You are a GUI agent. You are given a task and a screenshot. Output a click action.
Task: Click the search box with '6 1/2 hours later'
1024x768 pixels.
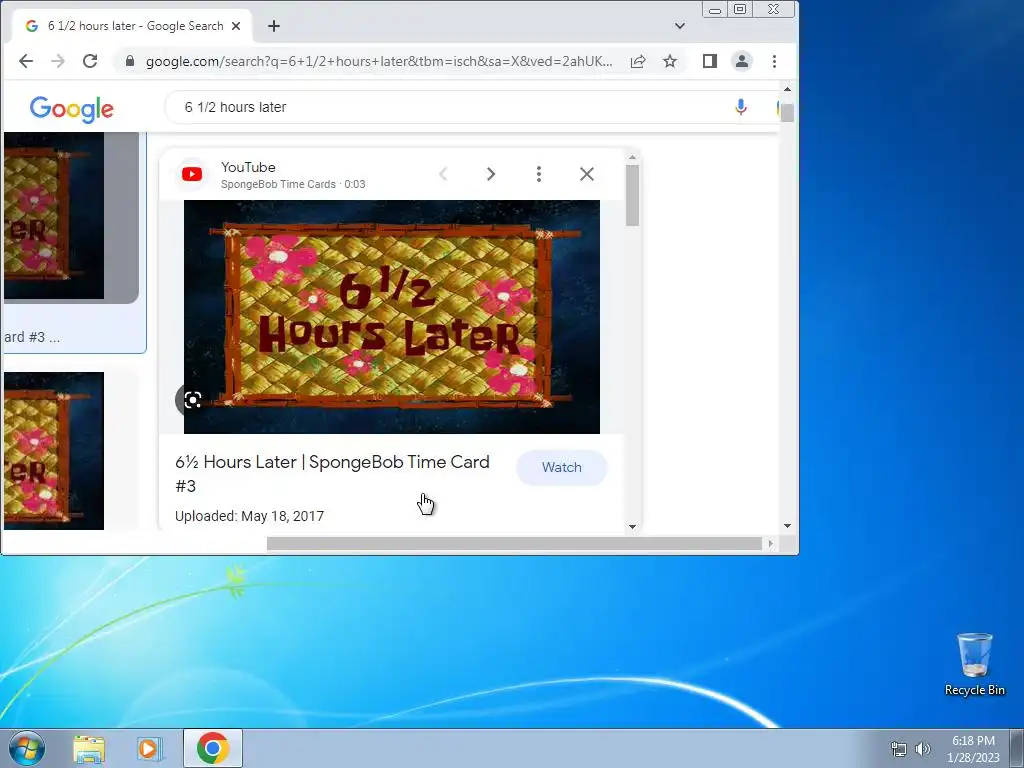click(x=451, y=107)
